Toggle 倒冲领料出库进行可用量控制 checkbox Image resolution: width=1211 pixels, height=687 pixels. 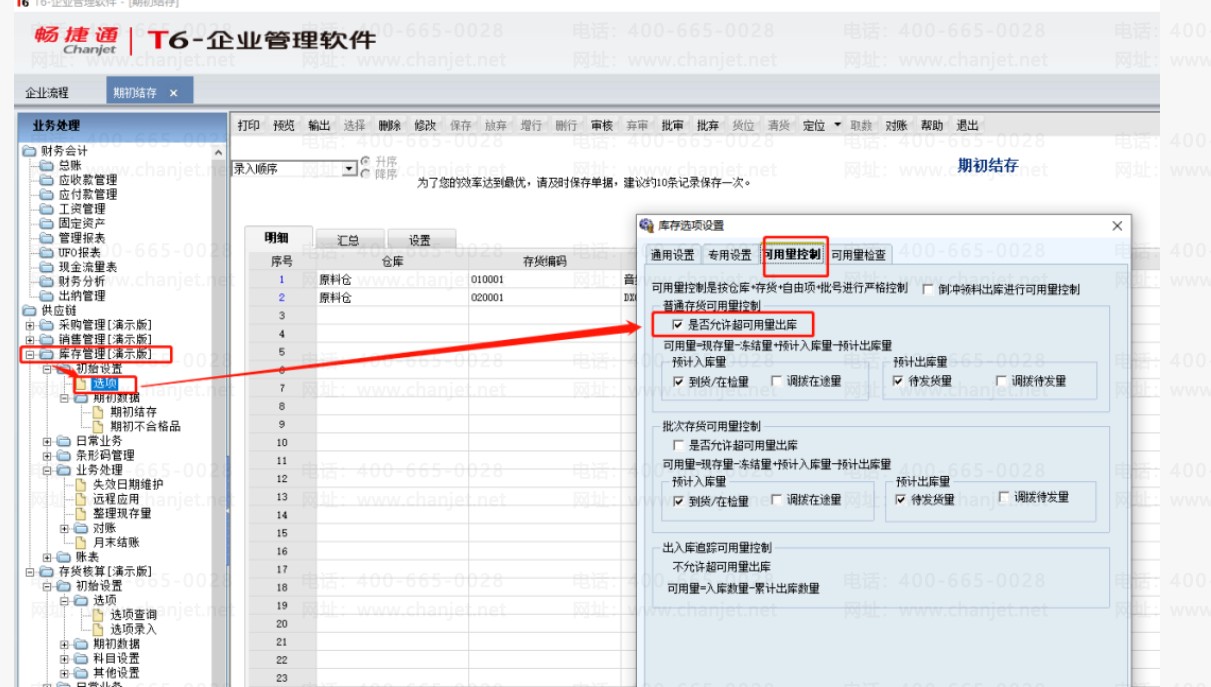click(x=929, y=290)
